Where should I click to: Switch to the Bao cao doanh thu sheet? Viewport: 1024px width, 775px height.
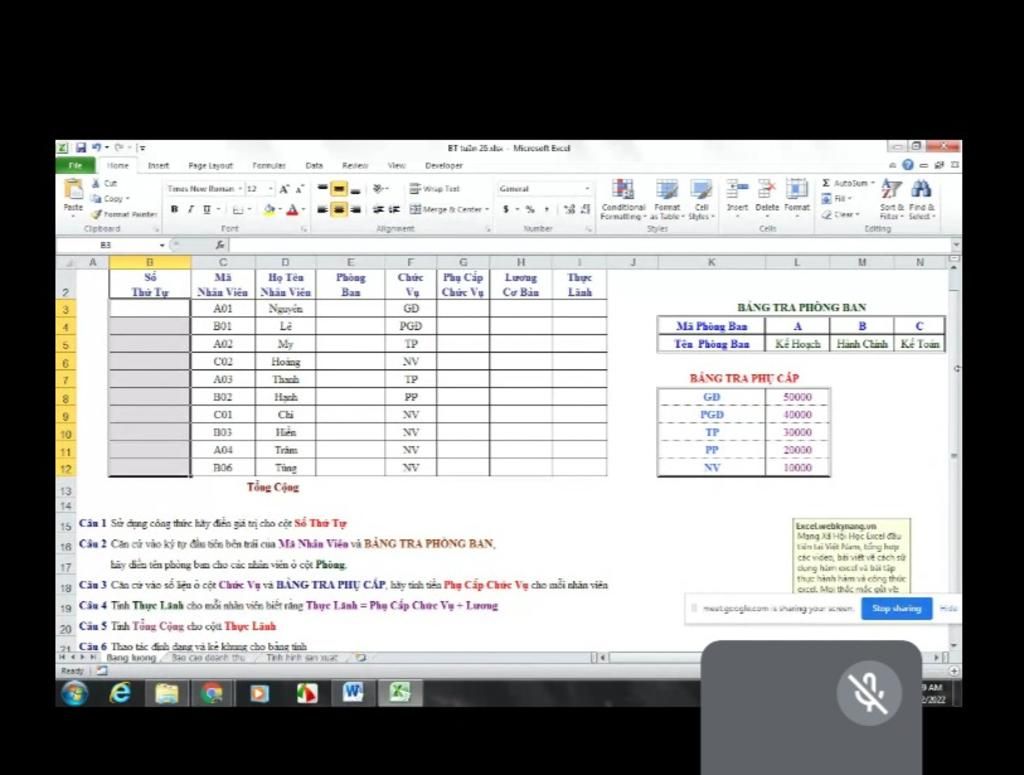(207, 658)
